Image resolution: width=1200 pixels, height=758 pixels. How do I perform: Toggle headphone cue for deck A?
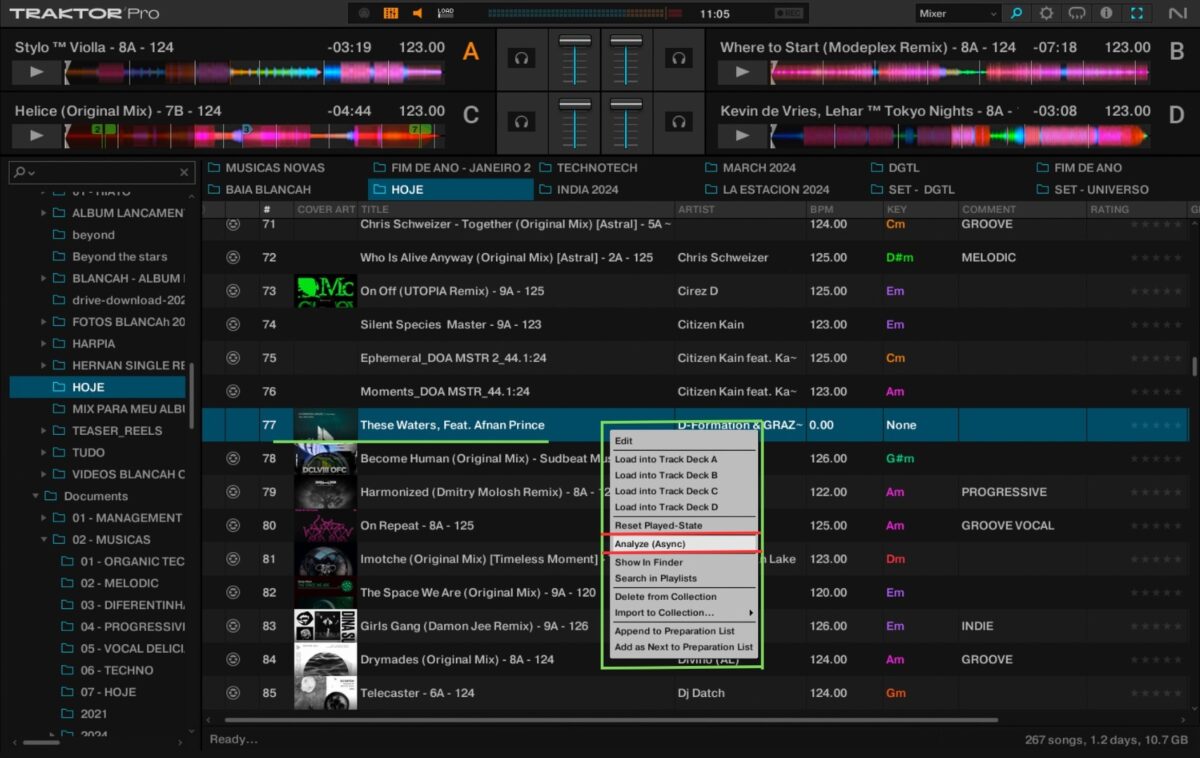click(x=521, y=59)
